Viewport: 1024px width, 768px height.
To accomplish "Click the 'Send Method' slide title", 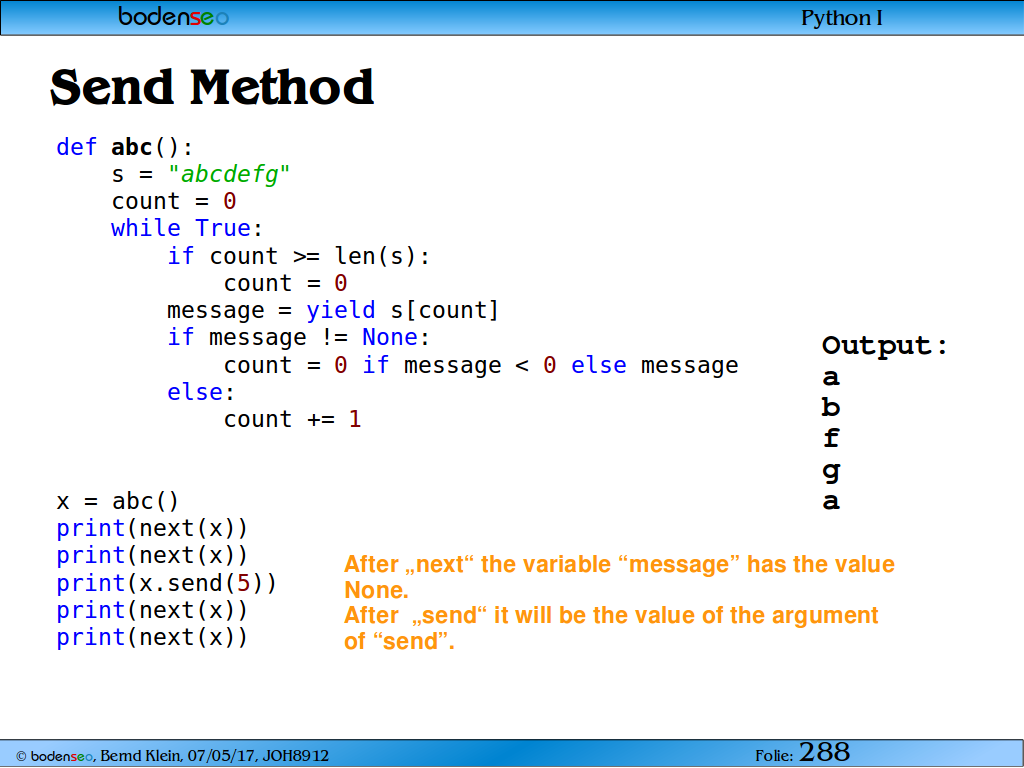I will tap(212, 87).
